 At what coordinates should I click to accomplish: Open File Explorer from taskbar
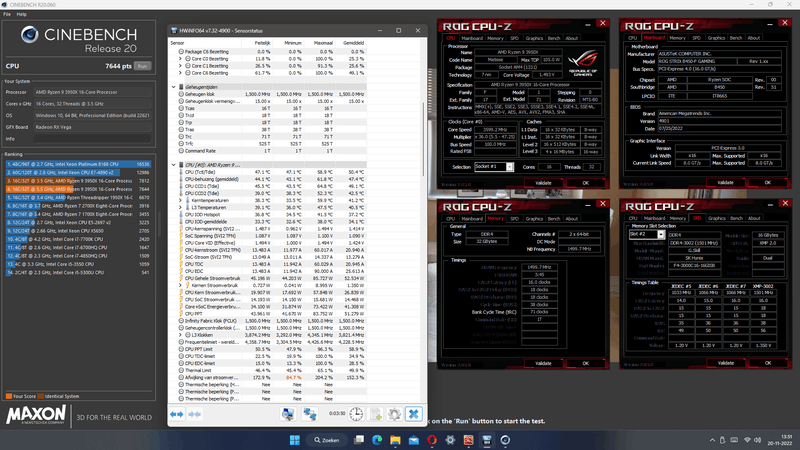point(395,440)
